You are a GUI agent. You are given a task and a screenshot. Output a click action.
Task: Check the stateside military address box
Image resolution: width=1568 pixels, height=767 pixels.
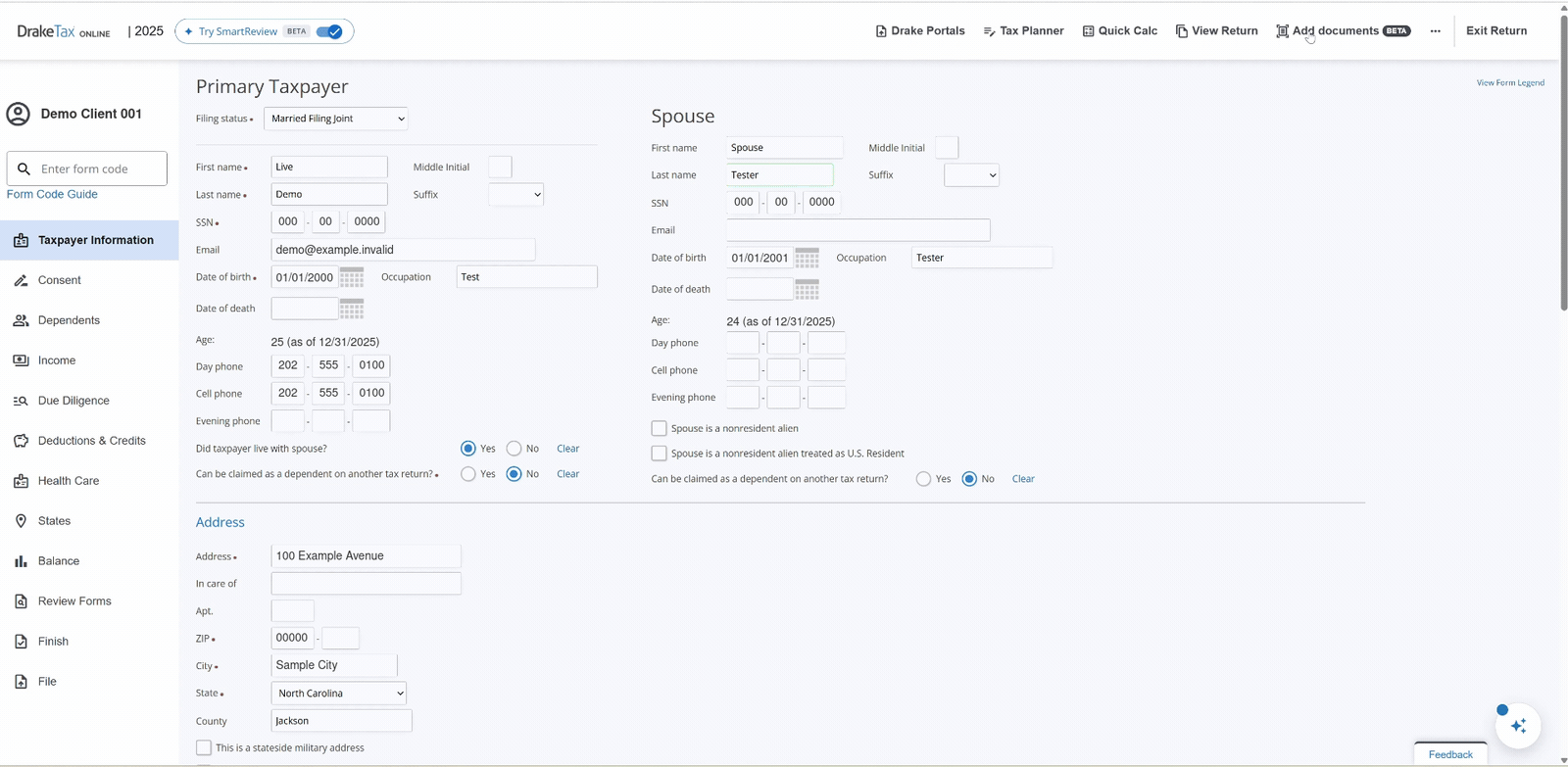coord(204,747)
